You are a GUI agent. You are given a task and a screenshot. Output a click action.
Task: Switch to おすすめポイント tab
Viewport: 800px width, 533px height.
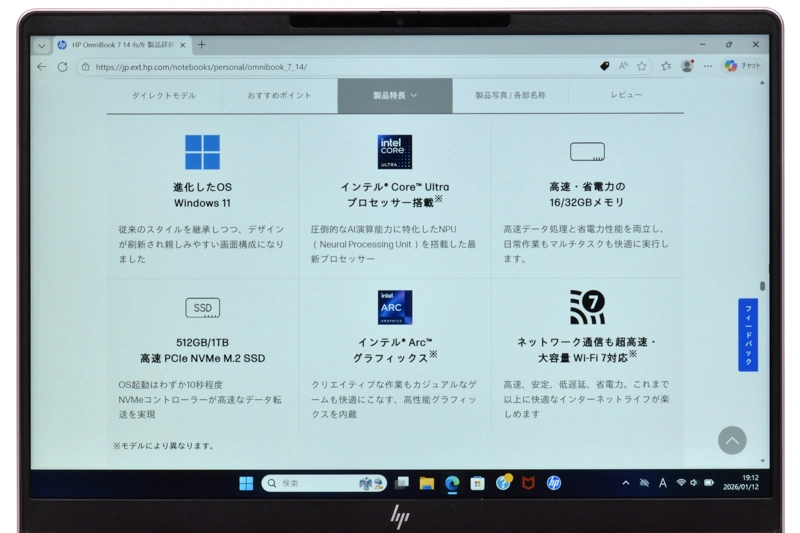(x=279, y=95)
